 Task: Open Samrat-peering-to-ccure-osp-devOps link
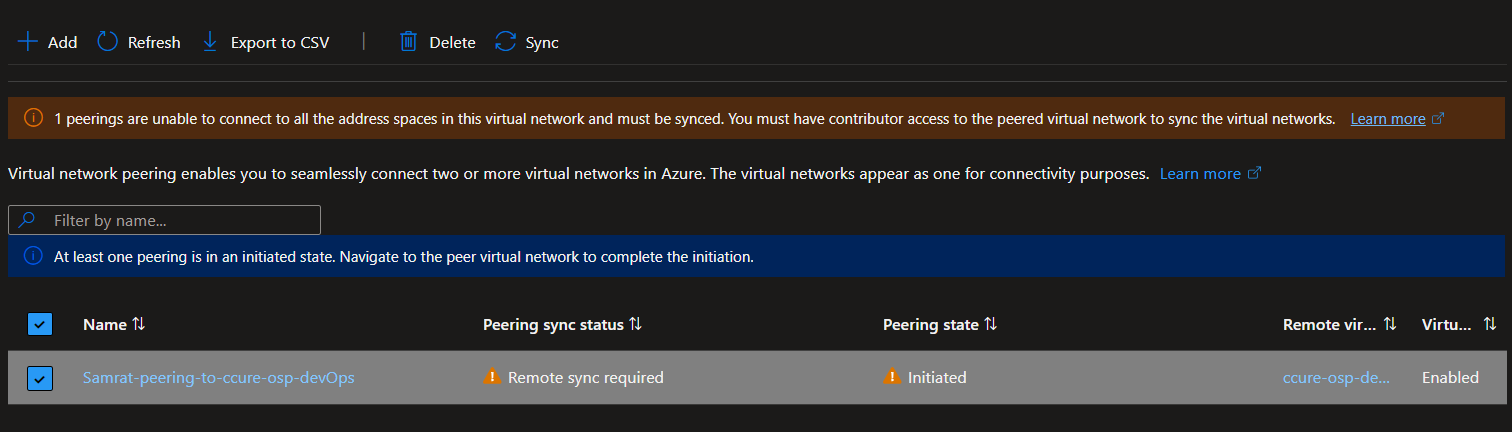(x=218, y=377)
